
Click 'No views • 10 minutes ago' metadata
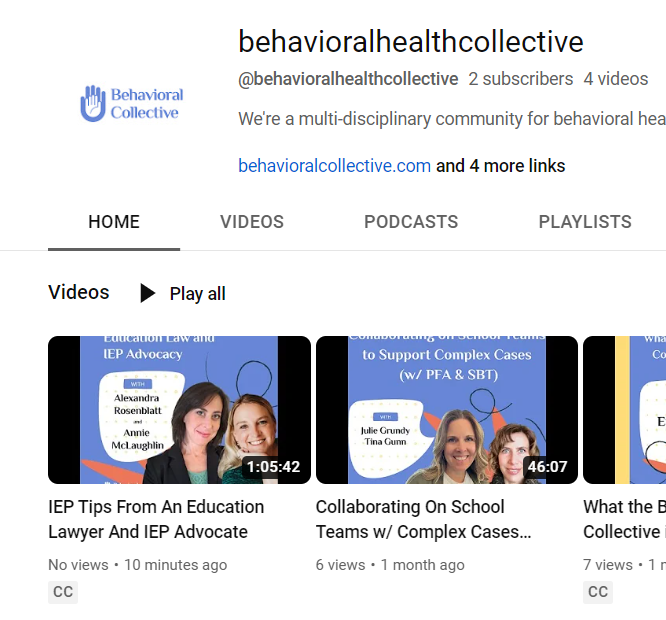pyautogui.click(x=138, y=565)
